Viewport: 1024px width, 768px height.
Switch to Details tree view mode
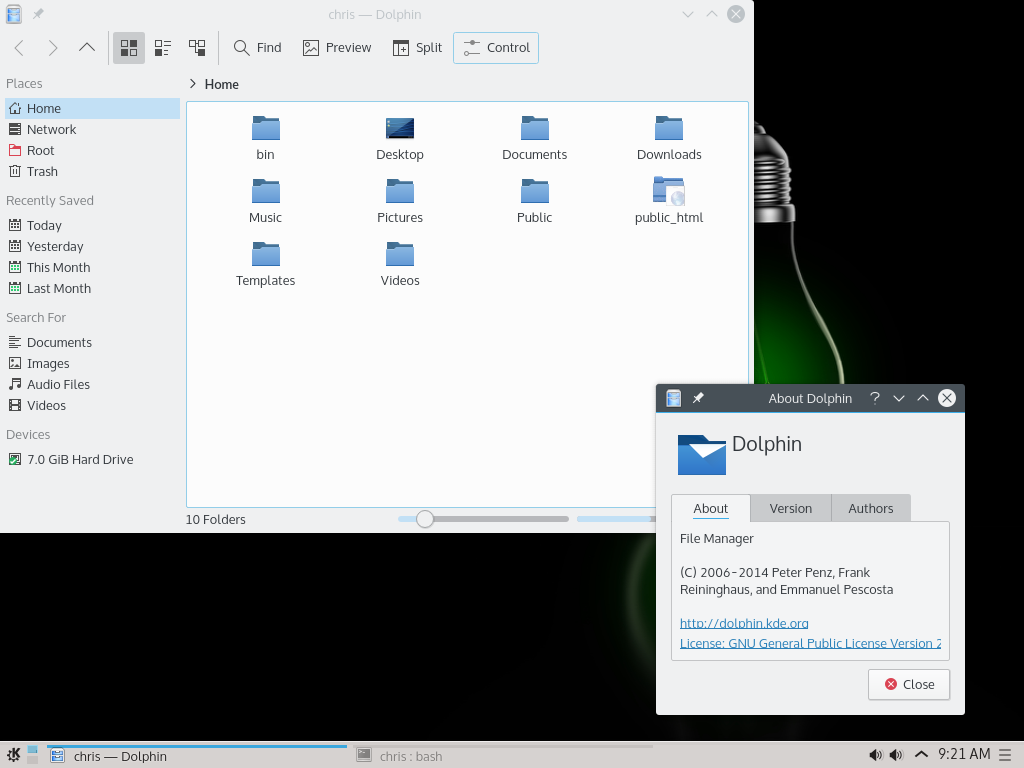click(x=197, y=48)
